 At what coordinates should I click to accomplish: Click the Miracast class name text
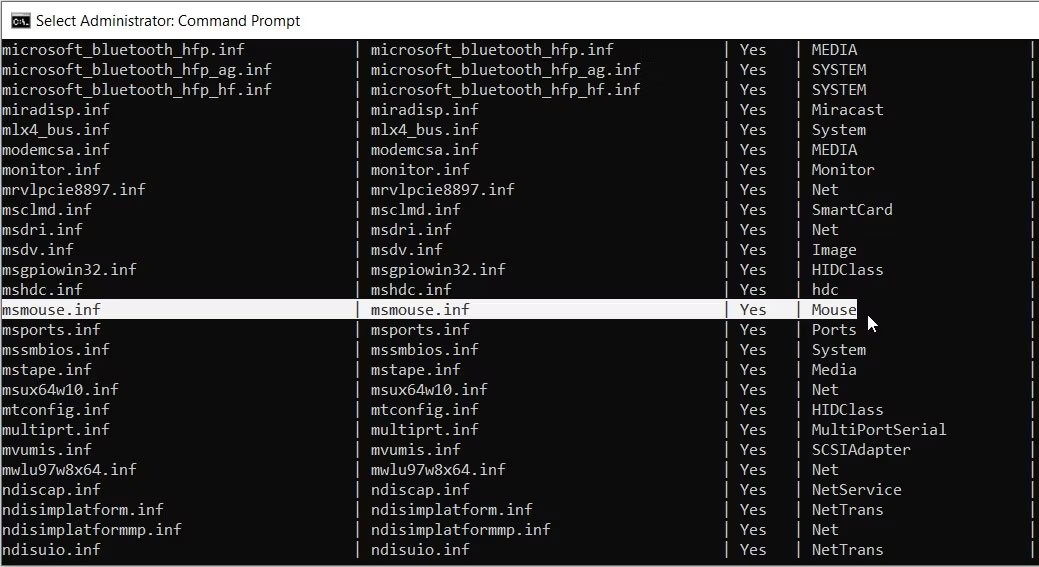847,110
